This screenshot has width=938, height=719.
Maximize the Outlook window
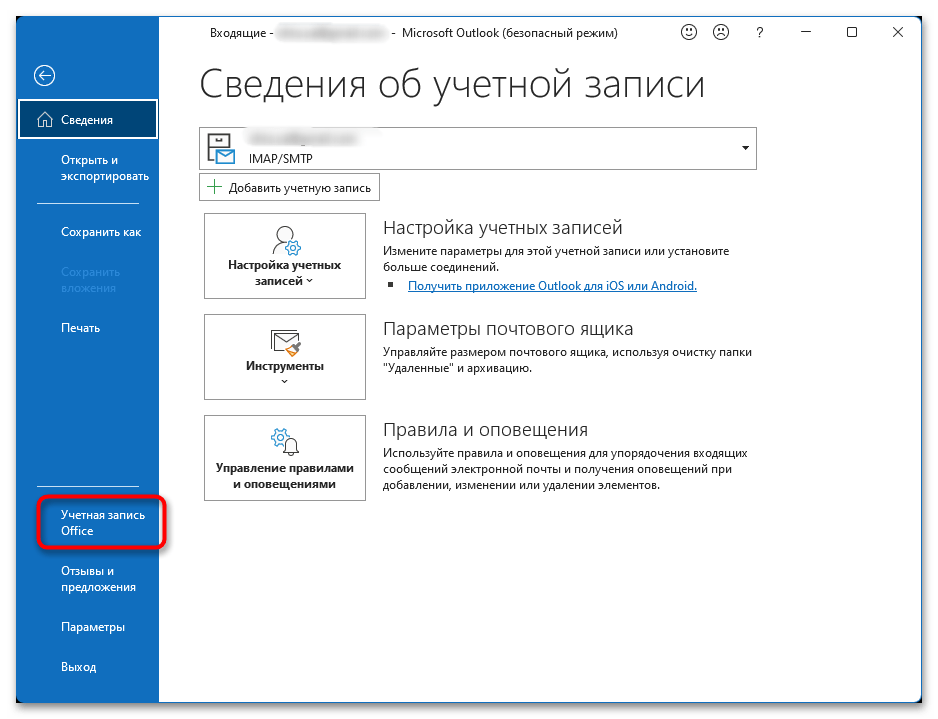coord(852,32)
